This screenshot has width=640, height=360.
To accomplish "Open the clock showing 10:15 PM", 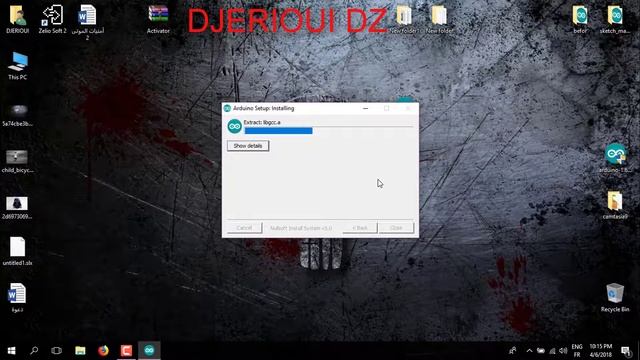I will (x=601, y=350).
